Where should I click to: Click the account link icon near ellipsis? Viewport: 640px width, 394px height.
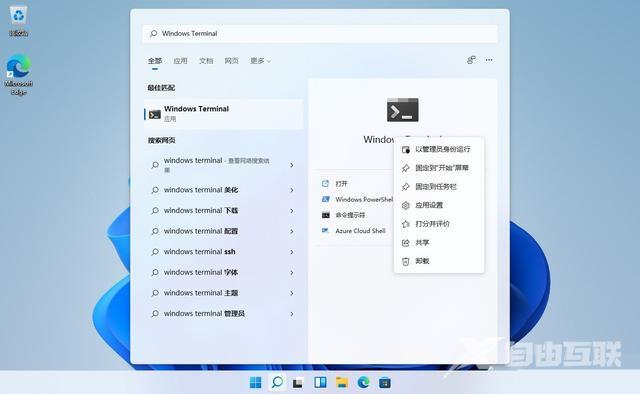coord(471,60)
